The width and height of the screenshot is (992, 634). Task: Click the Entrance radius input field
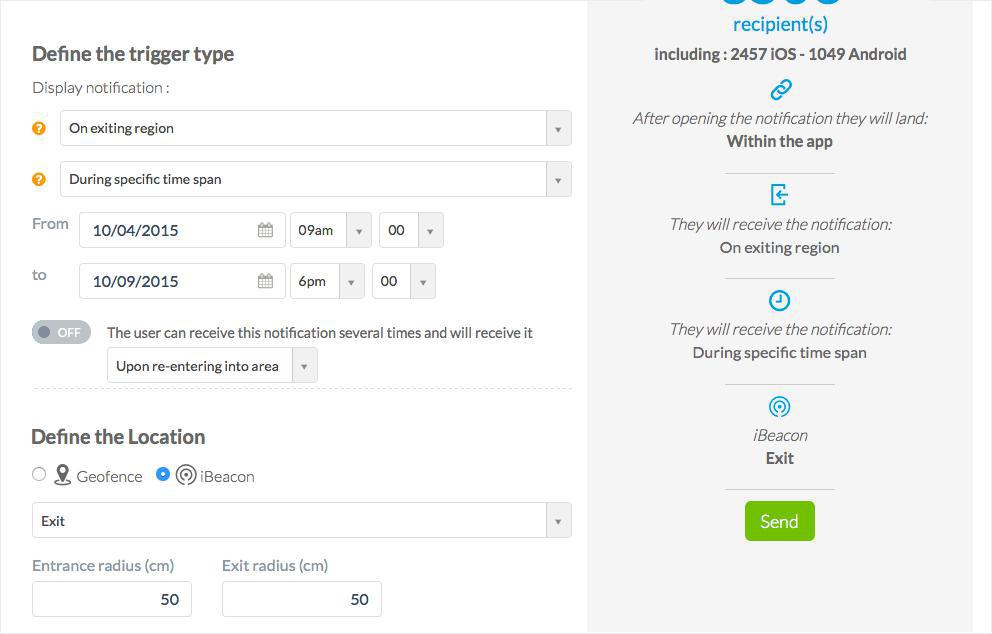[112, 599]
